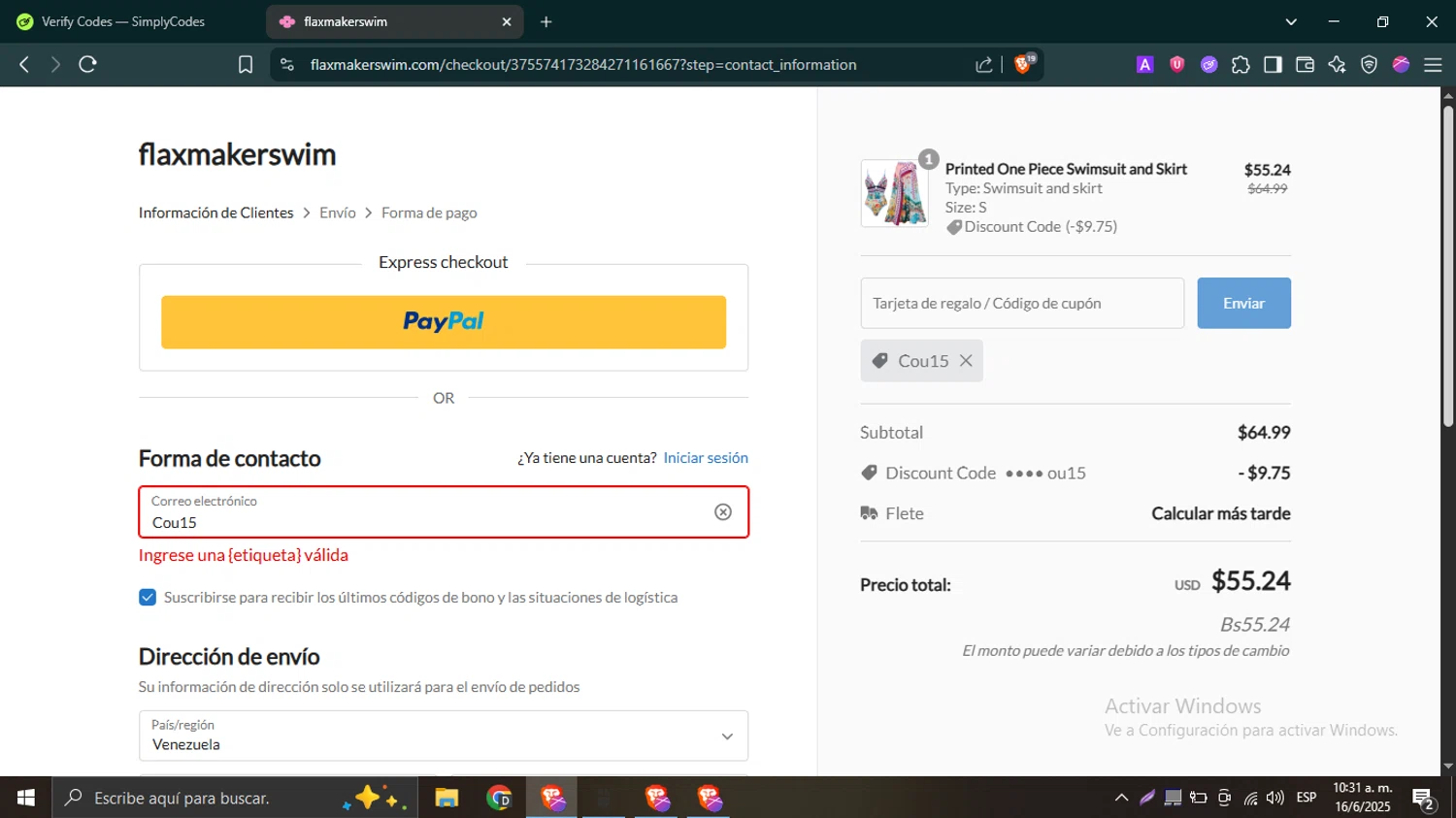This screenshot has width=1456, height=818.
Task: Open the flaxmakerswim store logo link
Action: (x=237, y=154)
